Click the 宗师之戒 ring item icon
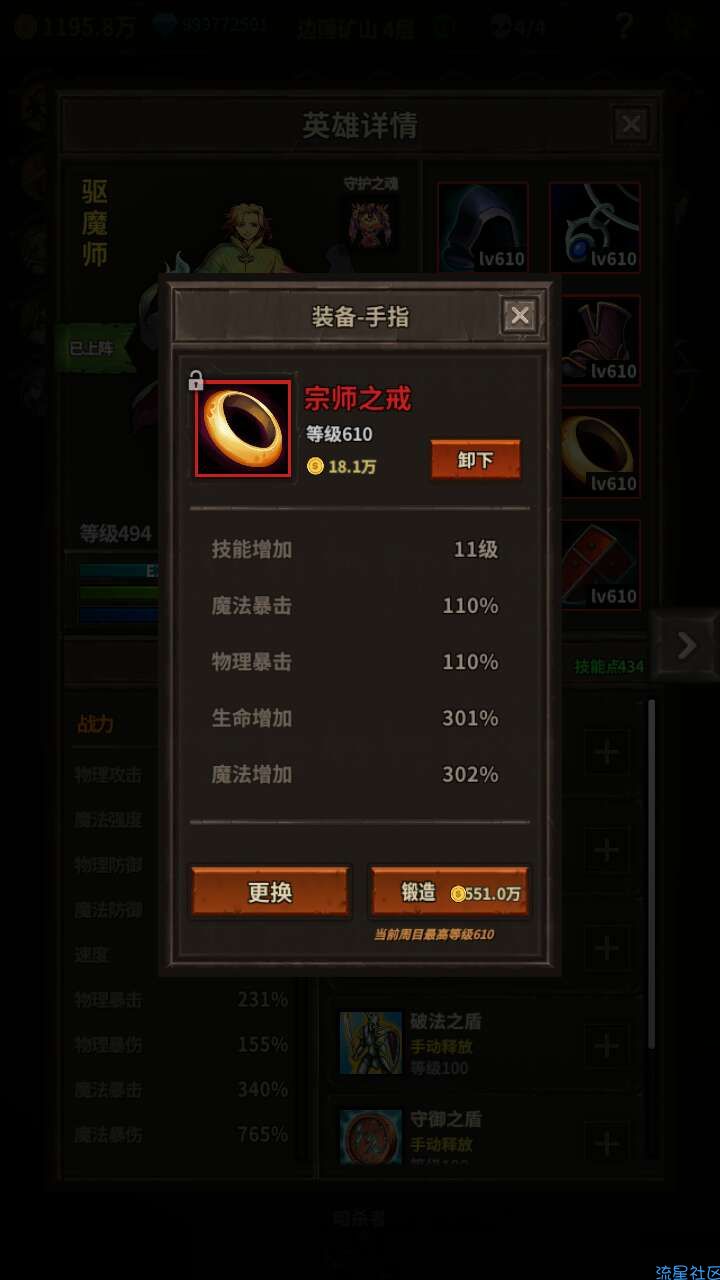Viewport: 720px width, 1280px height. coord(243,428)
